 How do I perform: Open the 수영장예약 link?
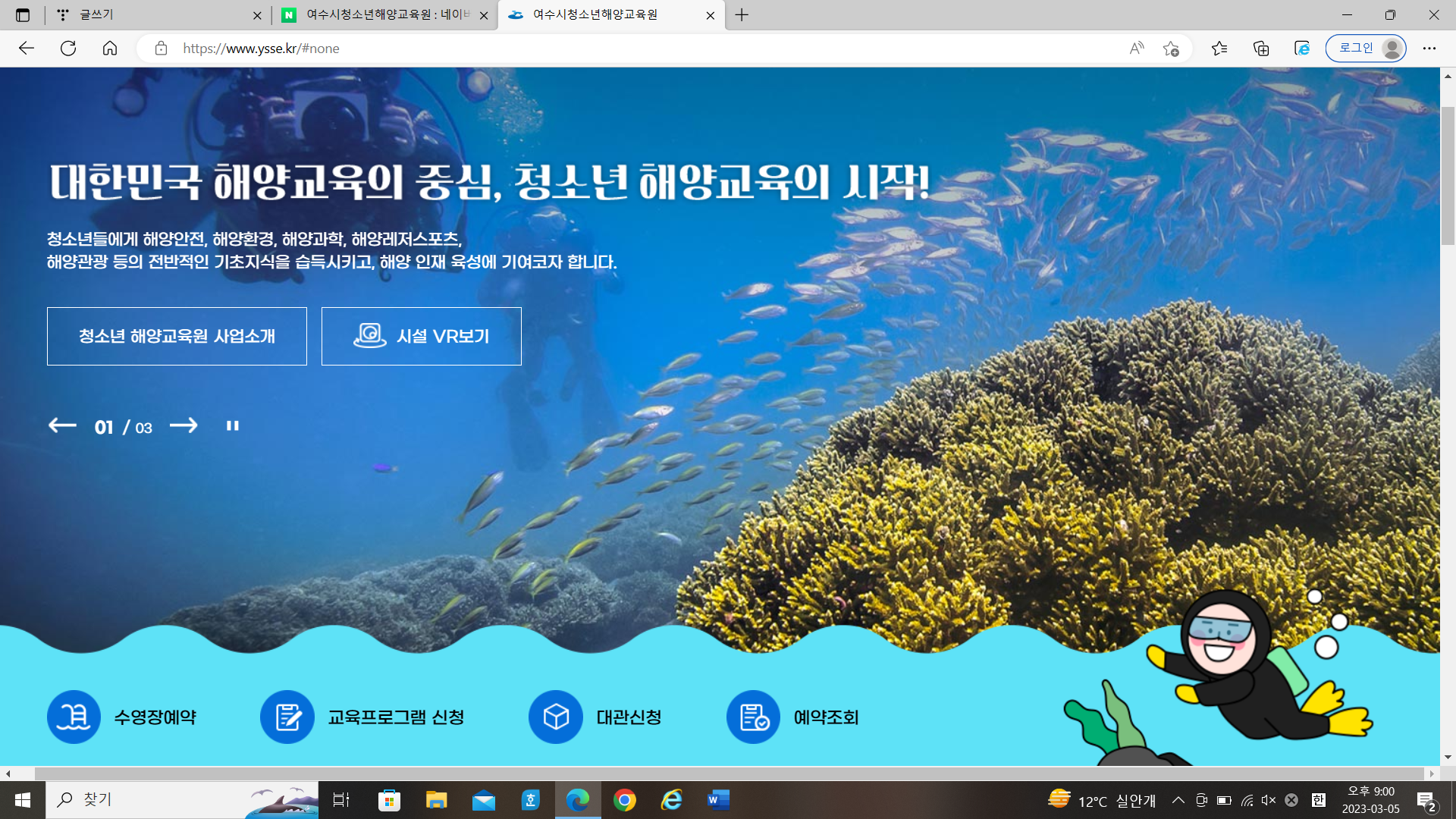pyautogui.click(x=155, y=717)
